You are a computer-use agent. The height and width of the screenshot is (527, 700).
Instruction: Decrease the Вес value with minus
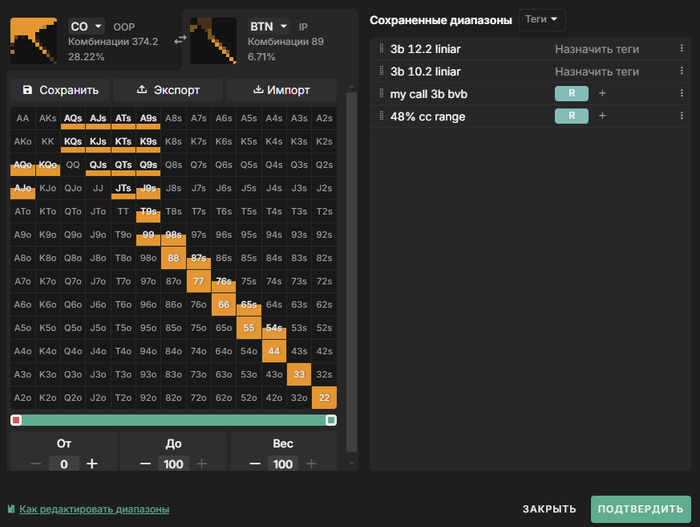(255, 464)
